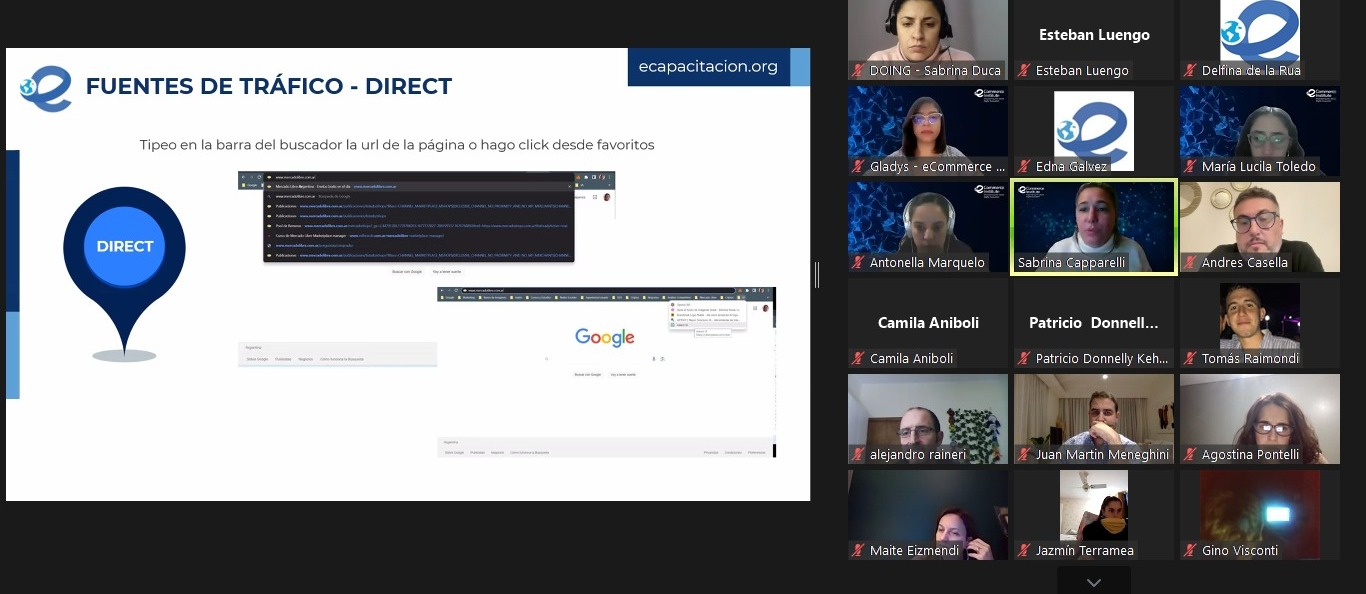Click the eCapacitacion logo in slide header
The width and height of the screenshot is (1366, 594).
(x=46, y=88)
